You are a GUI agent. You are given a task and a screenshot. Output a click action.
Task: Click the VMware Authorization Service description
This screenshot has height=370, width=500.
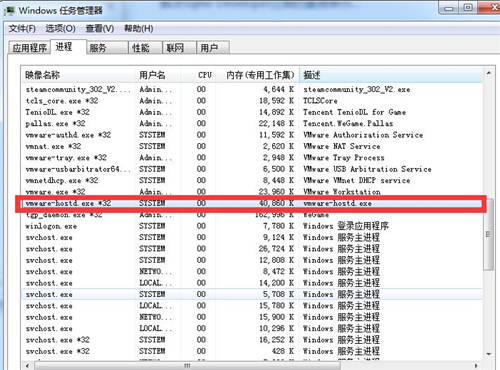click(363, 135)
